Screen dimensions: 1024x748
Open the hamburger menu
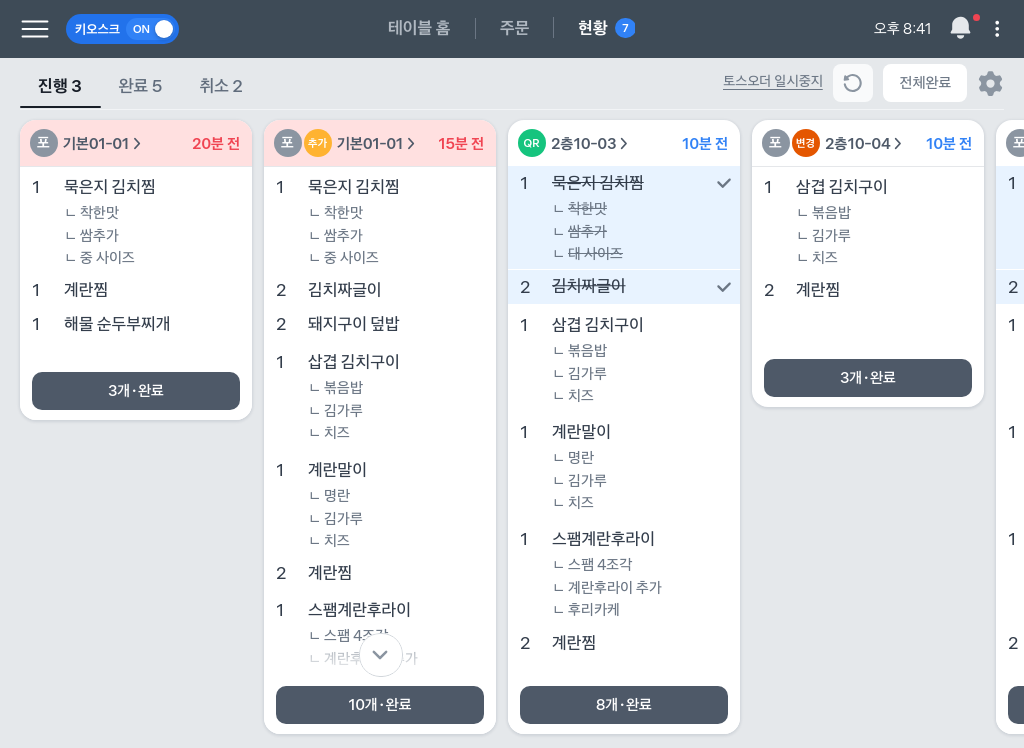[35, 28]
